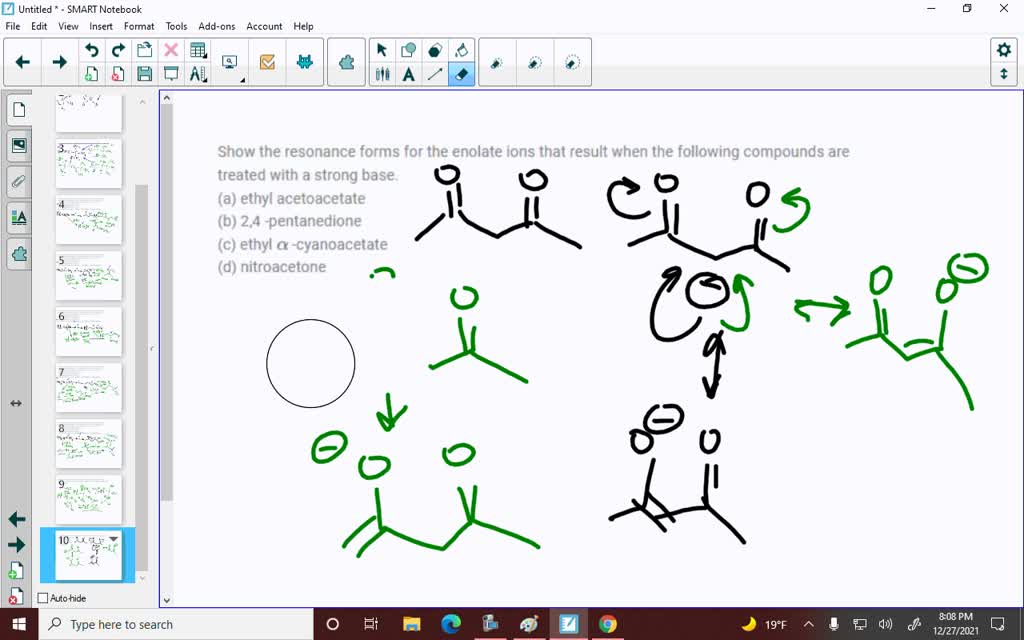
Task: Select the Shapes tool
Action: pos(410,49)
